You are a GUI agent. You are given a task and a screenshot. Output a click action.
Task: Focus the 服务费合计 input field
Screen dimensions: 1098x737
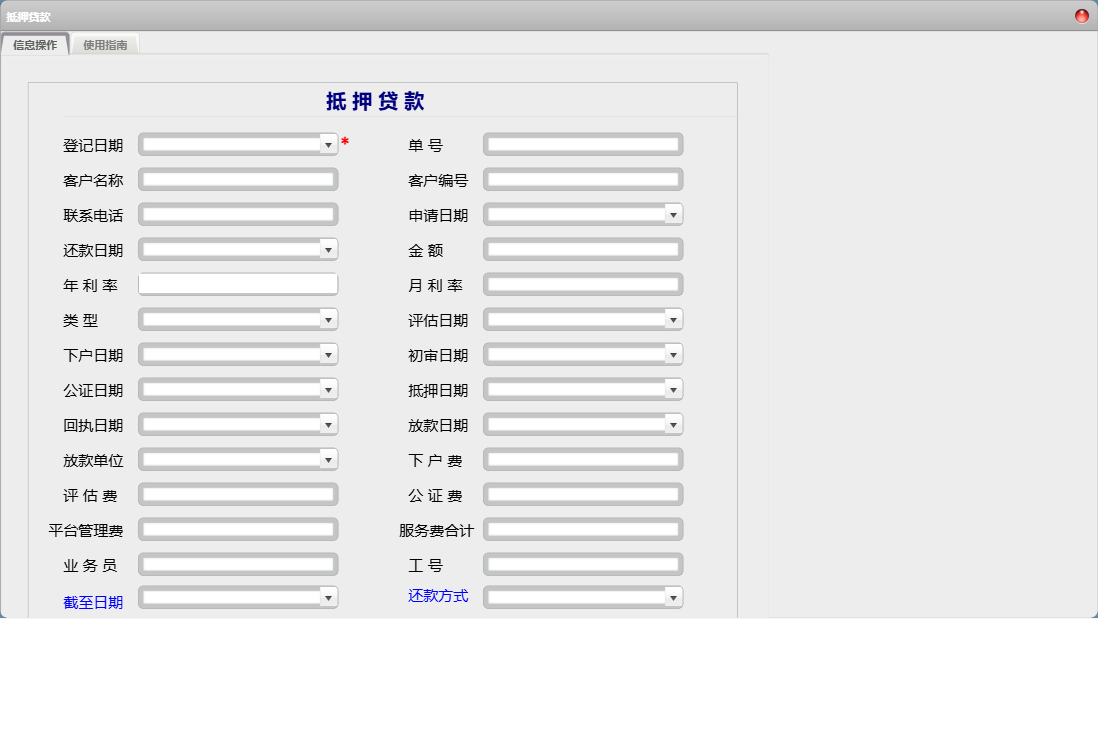click(583, 530)
